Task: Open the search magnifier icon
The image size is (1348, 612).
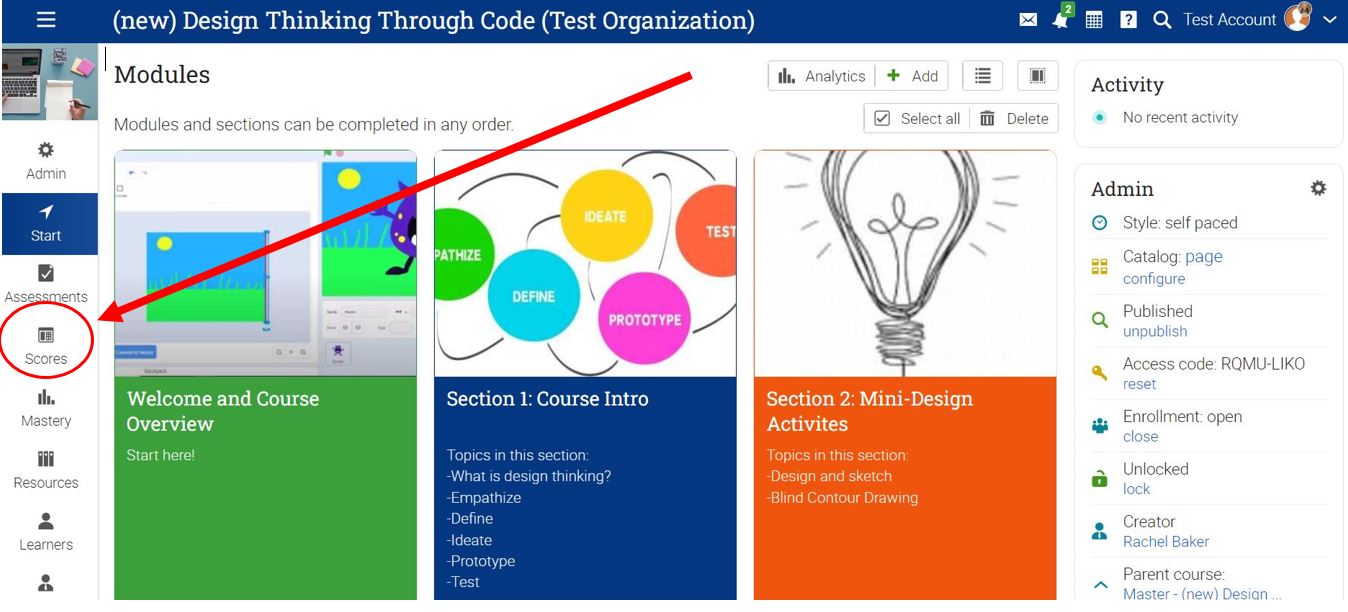Action: click(1161, 20)
